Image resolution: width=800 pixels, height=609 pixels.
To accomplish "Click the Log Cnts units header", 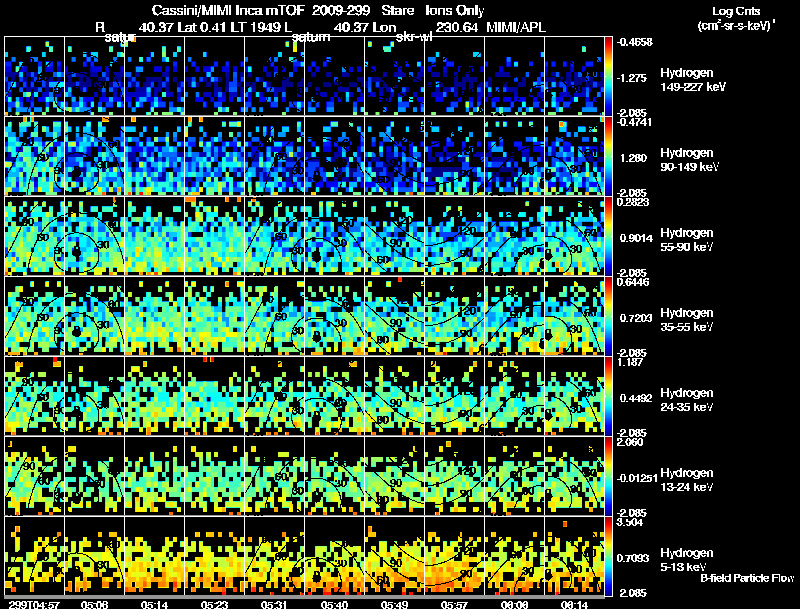I will [x=736, y=18].
